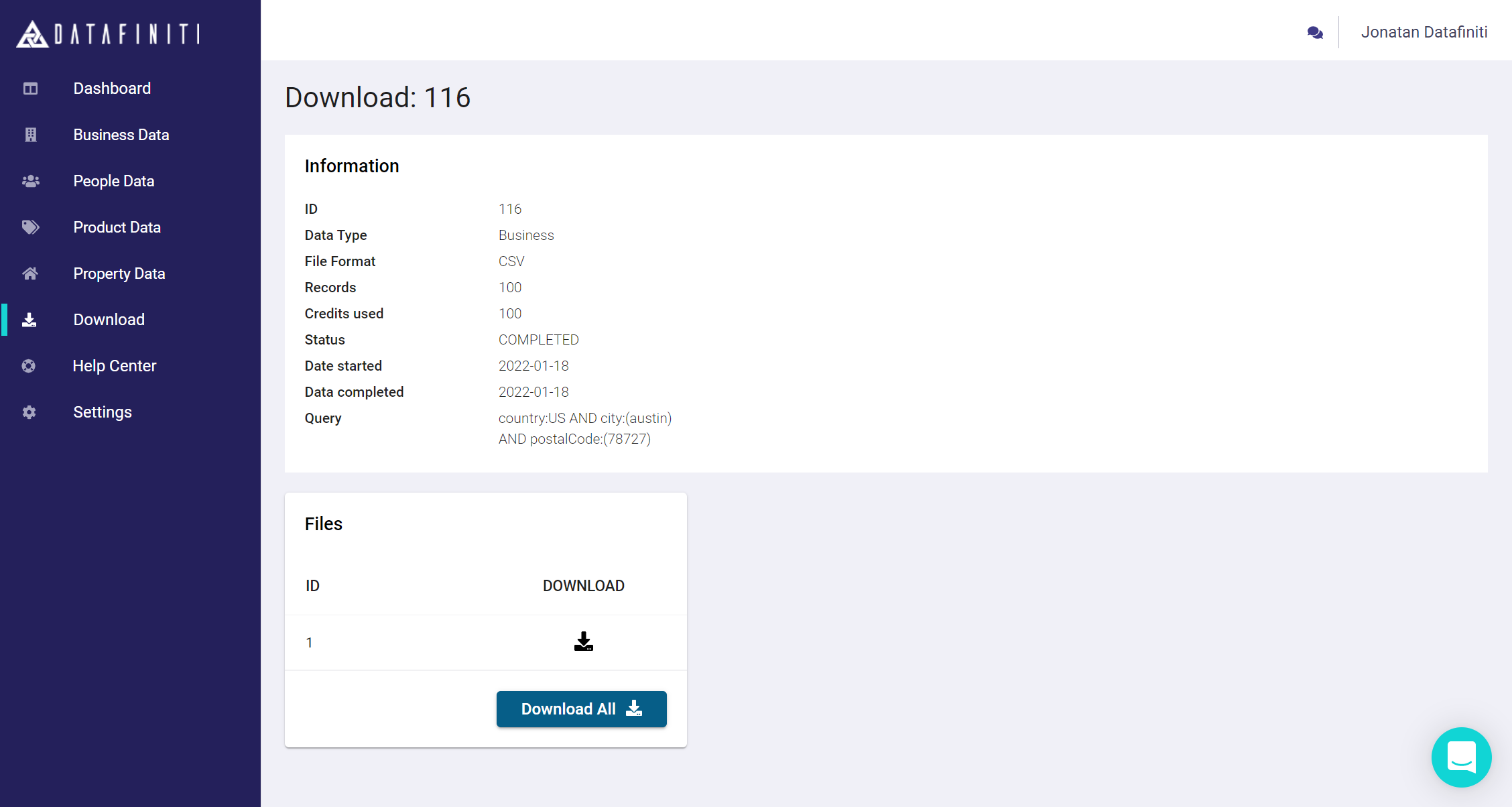Select Property Data in sidebar
Image resolution: width=1512 pixels, height=807 pixels.
click(119, 273)
